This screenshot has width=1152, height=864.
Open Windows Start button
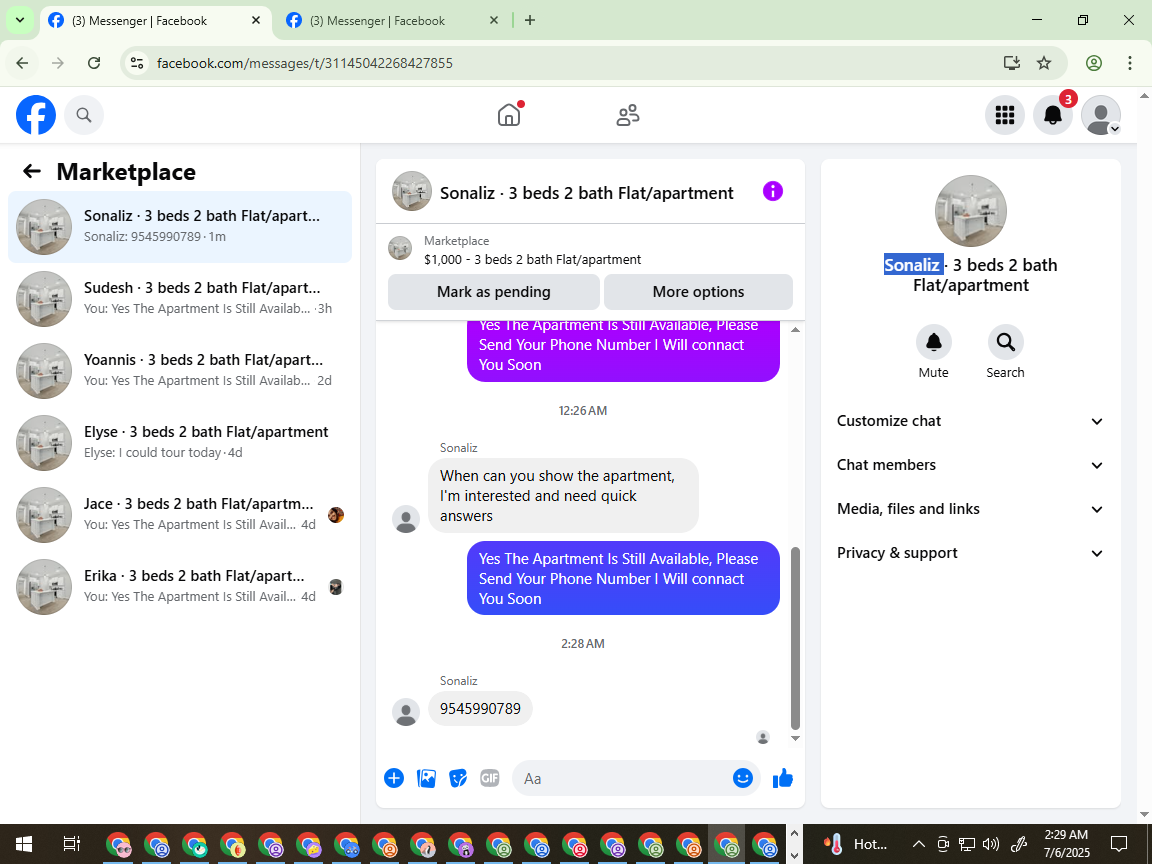(23, 843)
